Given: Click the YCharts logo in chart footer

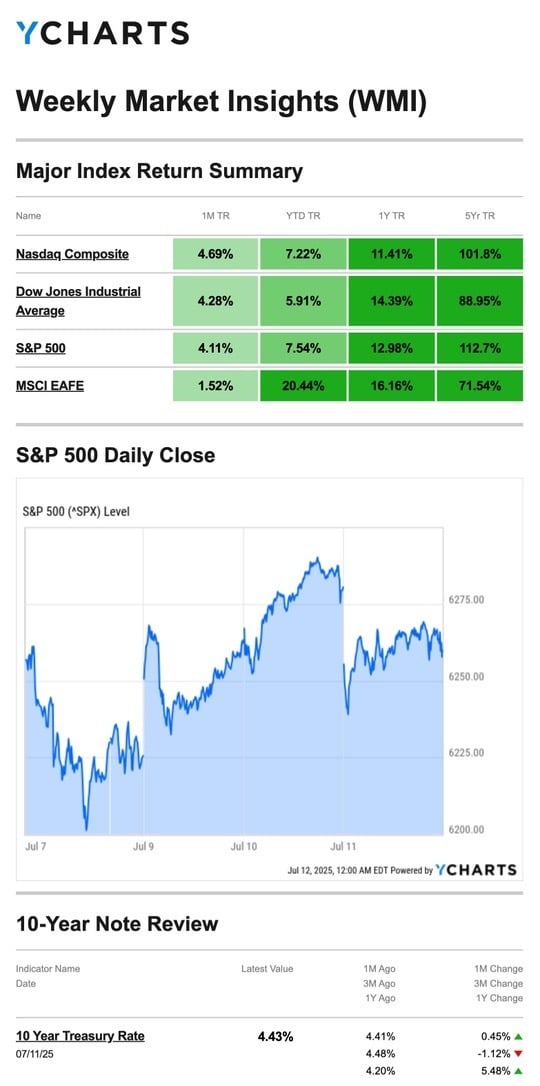Looking at the screenshot, I should (477, 870).
